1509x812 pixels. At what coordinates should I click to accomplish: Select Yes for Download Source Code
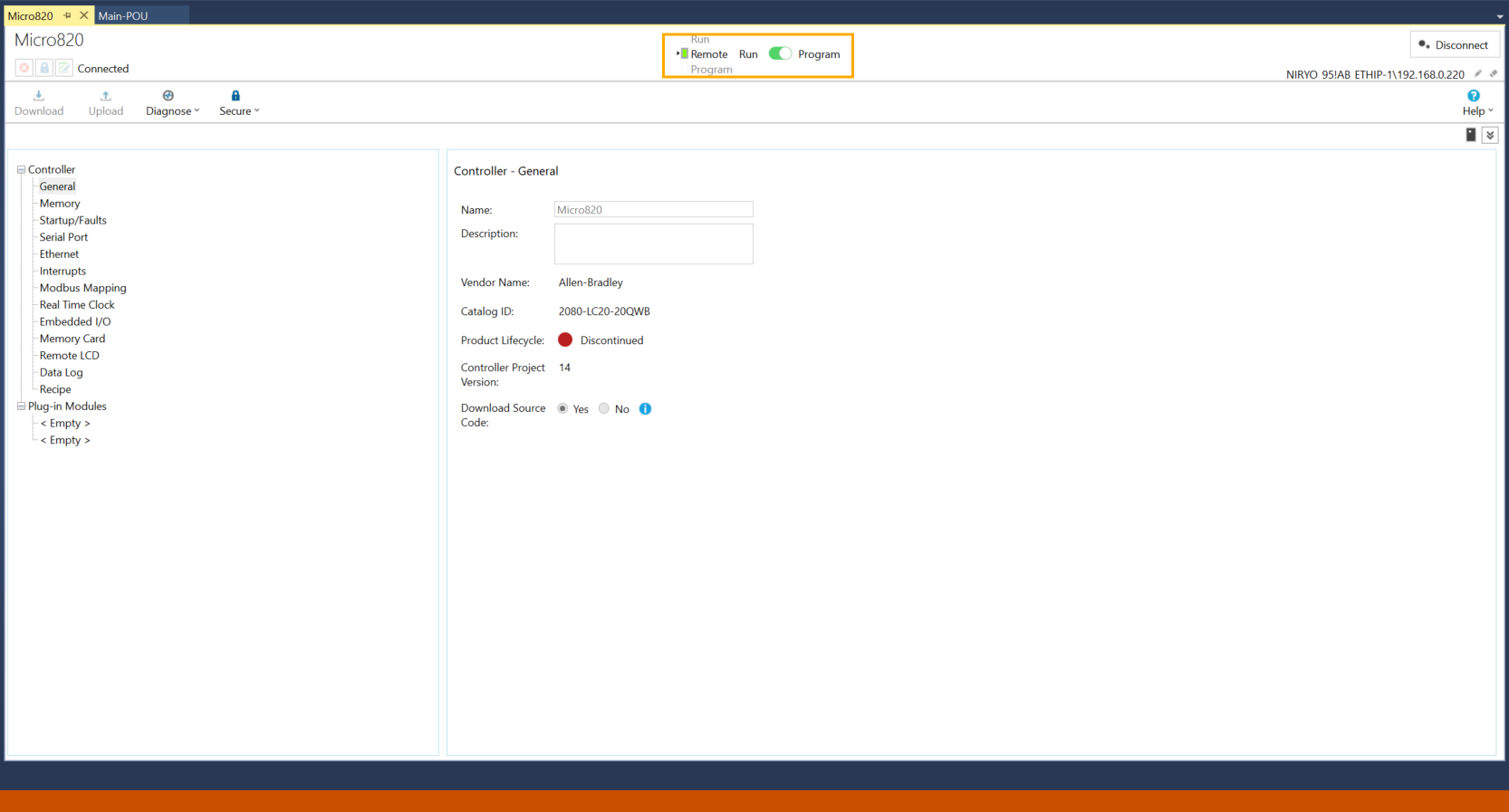(x=562, y=409)
